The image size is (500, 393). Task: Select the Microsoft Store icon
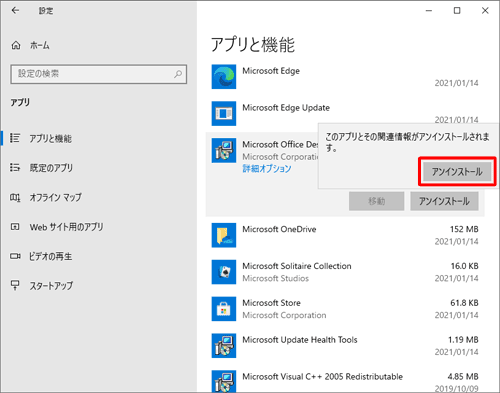(x=224, y=309)
